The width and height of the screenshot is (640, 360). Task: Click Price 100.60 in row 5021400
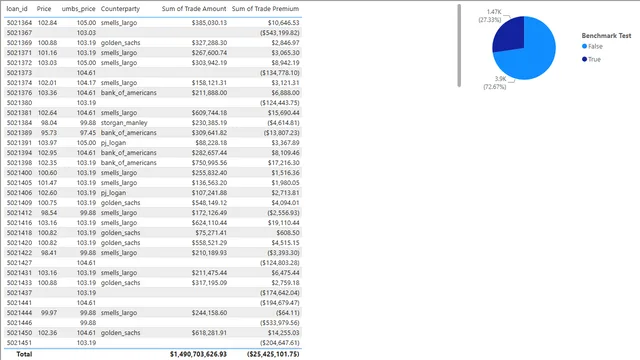pyautogui.click(x=47, y=173)
